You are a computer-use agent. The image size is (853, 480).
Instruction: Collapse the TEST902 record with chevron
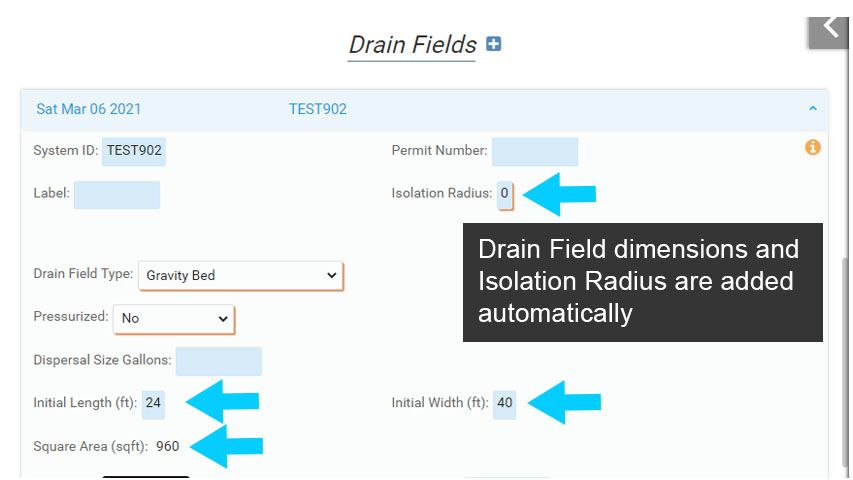point(812,109)
